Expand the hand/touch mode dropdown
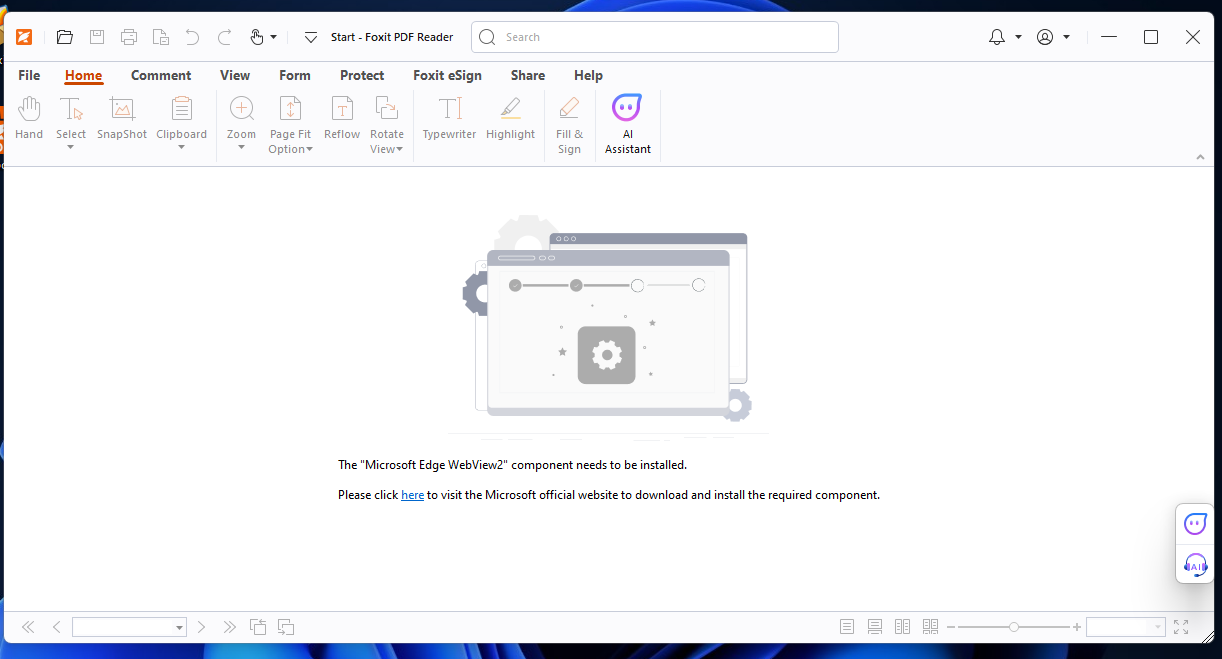The image size is (1222, 659). [273, 37]
